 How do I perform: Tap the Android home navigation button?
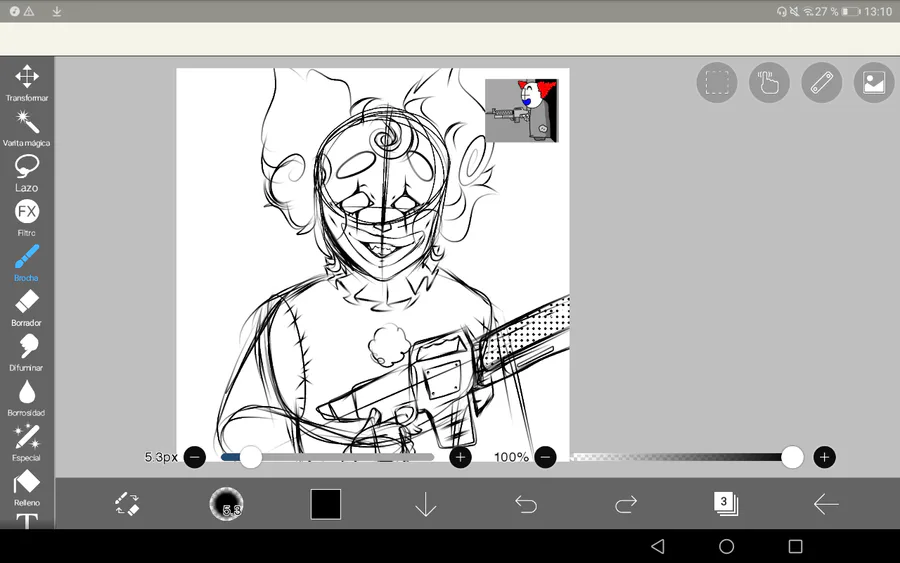727,546
